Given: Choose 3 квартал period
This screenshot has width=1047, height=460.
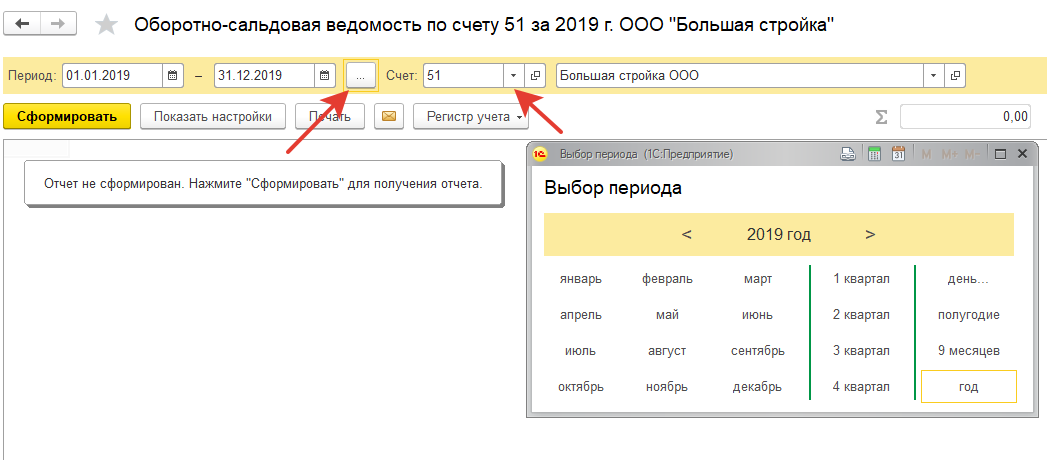Looking at the screenshot, I should pos(861,351).
